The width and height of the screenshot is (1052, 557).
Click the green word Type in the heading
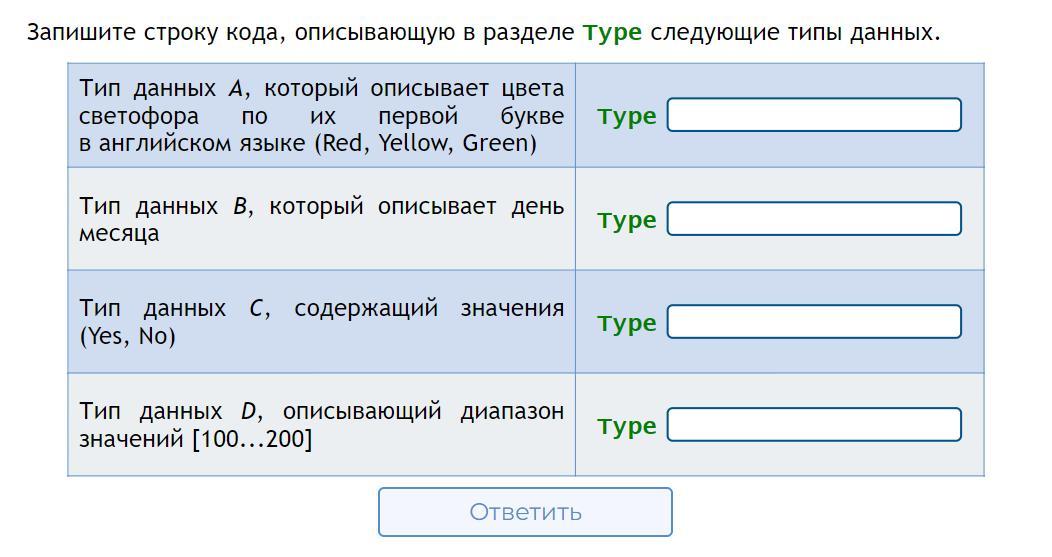pos(612,32)
